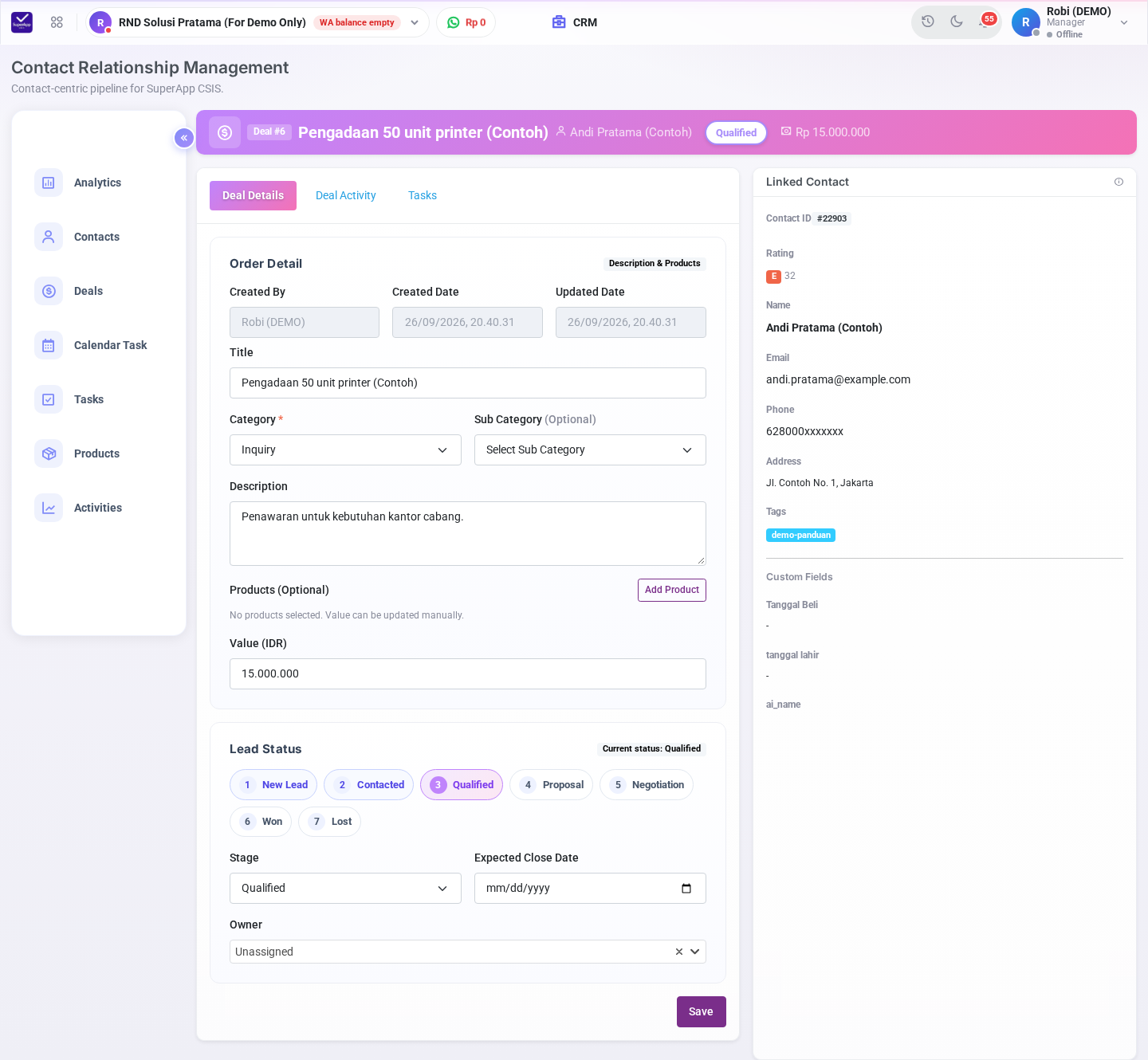Set lead status to New Lead
1148x1060 pixels.
pyautogui.click(x=273, y=785)
